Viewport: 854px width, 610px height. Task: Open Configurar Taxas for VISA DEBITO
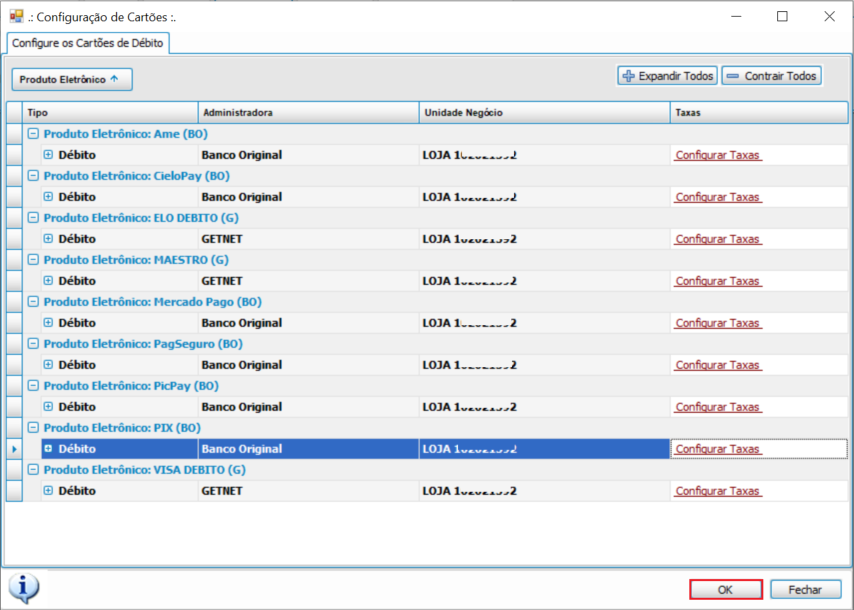click(717, 491)
